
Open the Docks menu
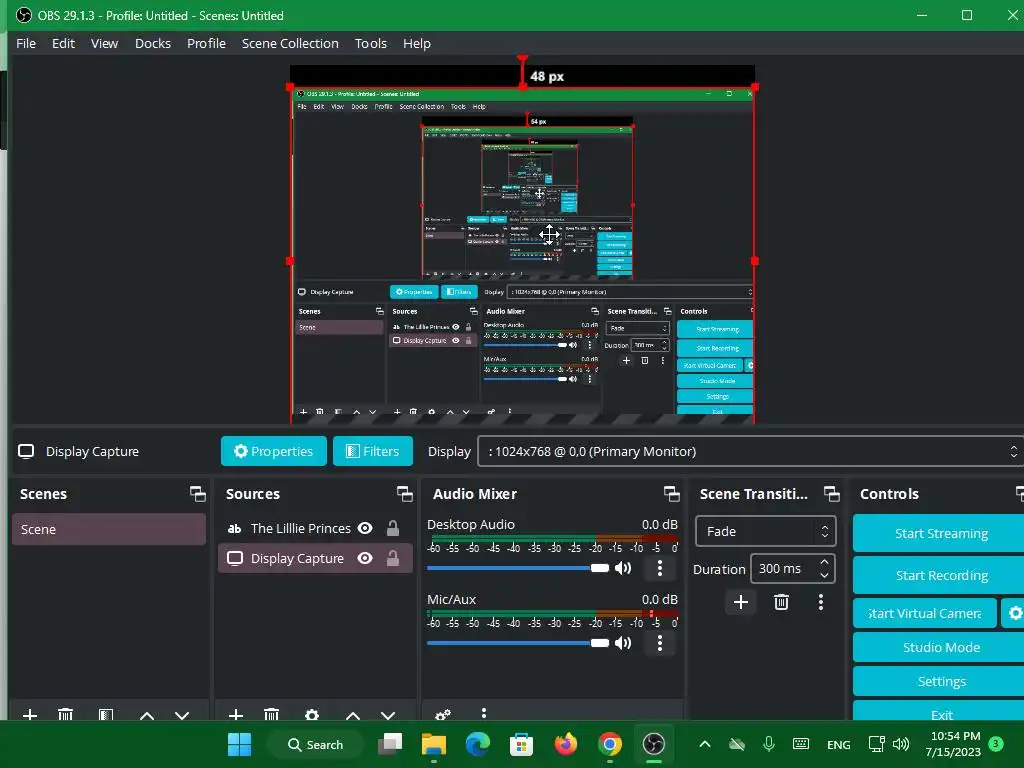pos(153,43)
